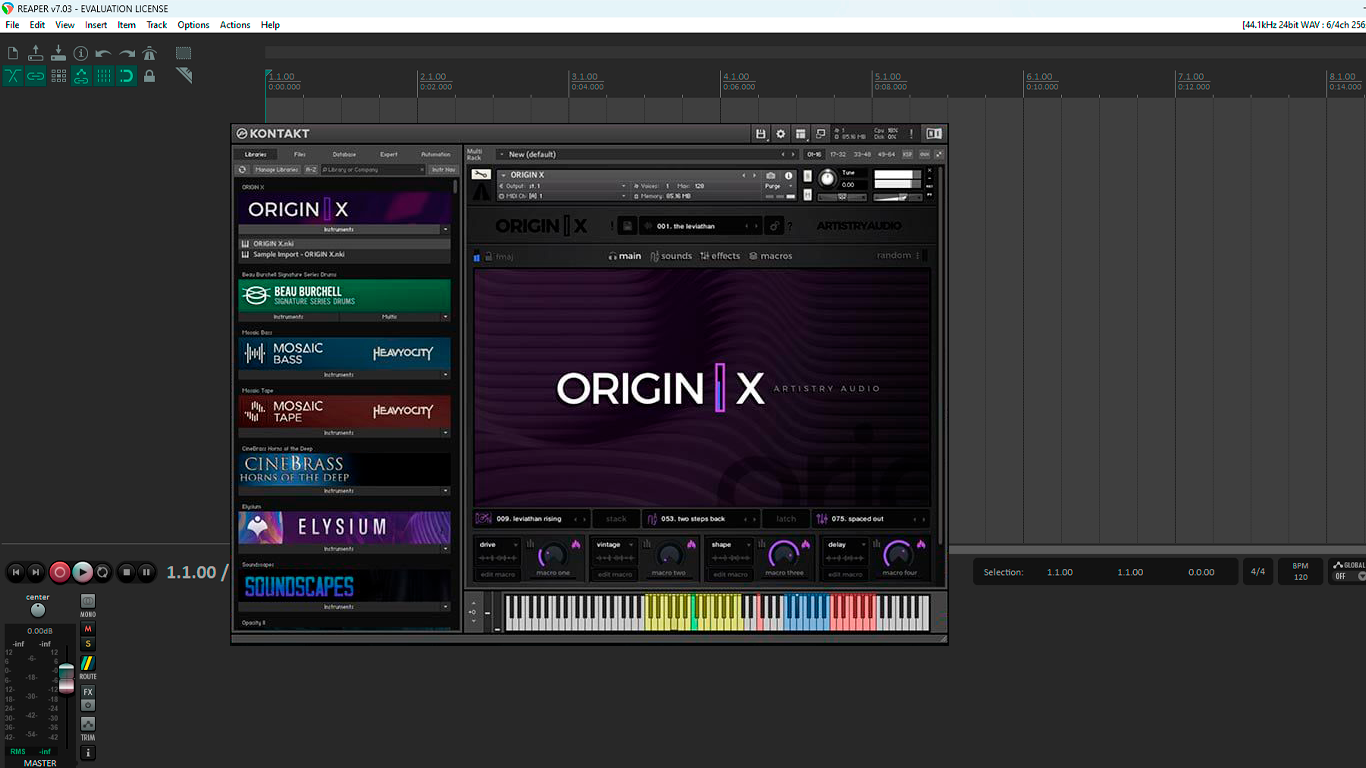Select ORIGIN X.nki instrument file
The width and height of the screenshot is (1366, 768).
coord(344,243)
